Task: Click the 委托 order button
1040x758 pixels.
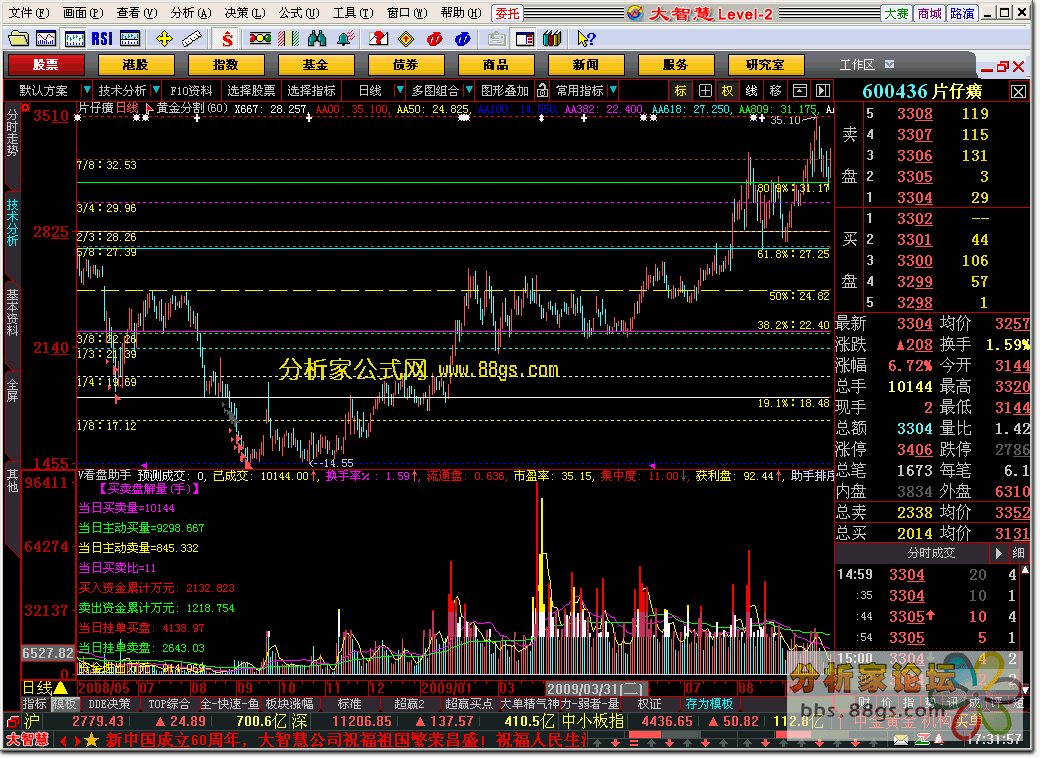Action: tap(507, 13)
